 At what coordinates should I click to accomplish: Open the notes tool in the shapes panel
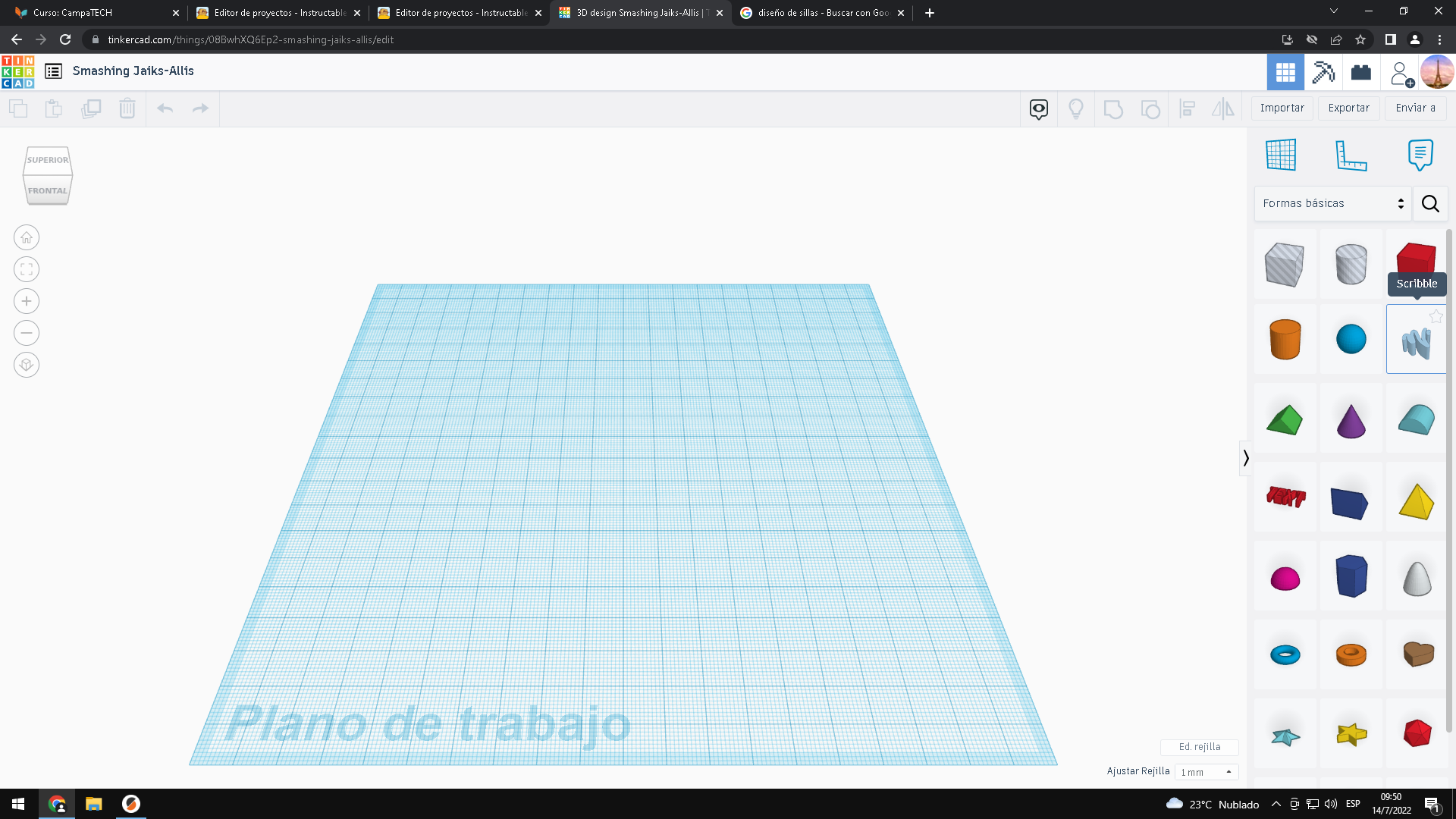1420,155
